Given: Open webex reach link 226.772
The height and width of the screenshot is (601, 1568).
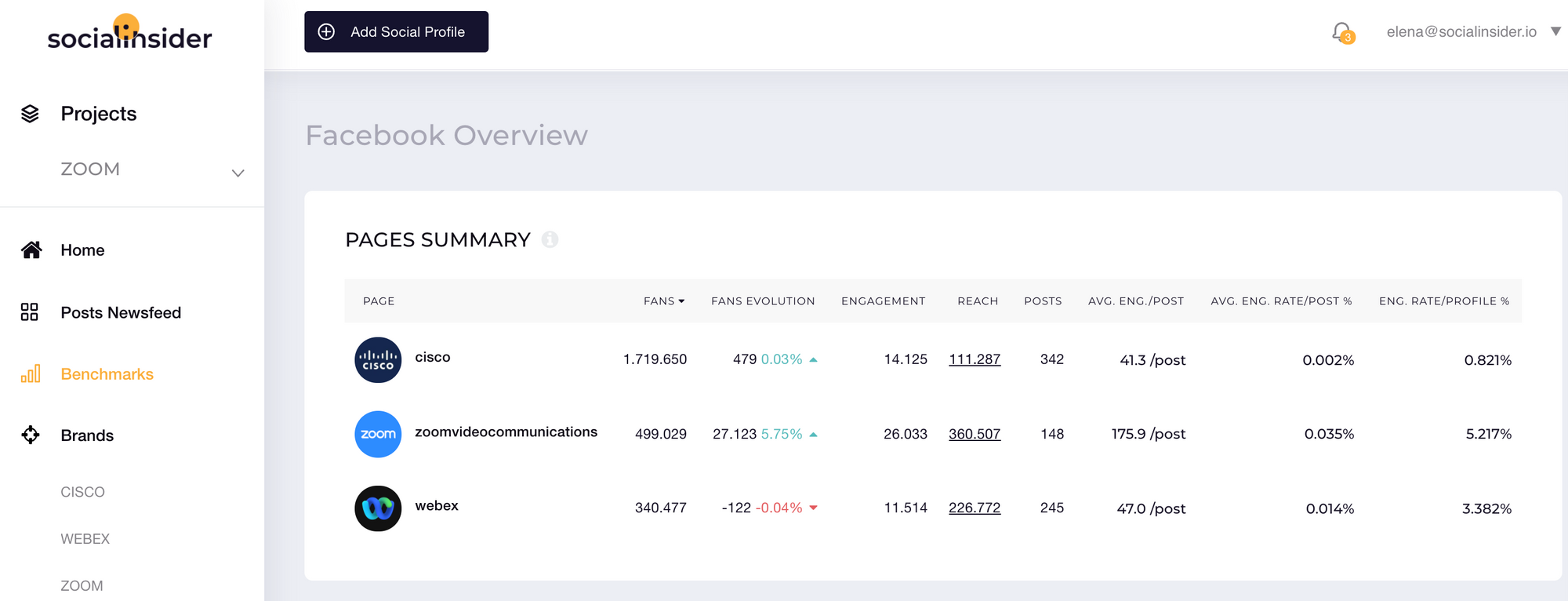Looking at the screenshot, I should pyautogui.click(x=975, y=508).
